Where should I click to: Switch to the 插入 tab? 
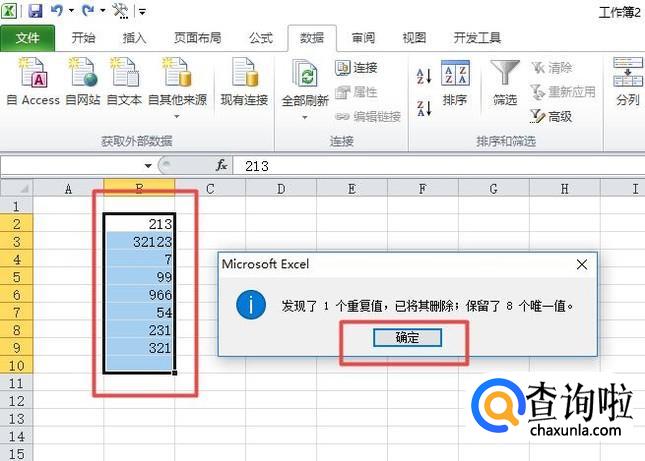pos(135,38)
